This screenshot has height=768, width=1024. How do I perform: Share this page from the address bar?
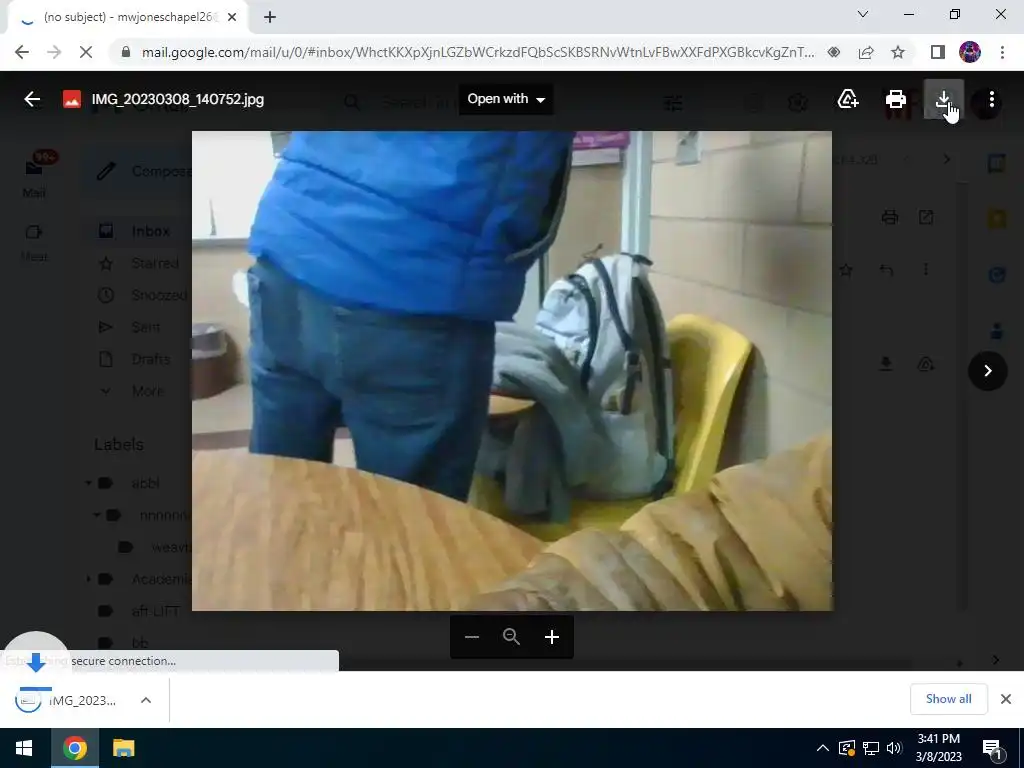866,52
